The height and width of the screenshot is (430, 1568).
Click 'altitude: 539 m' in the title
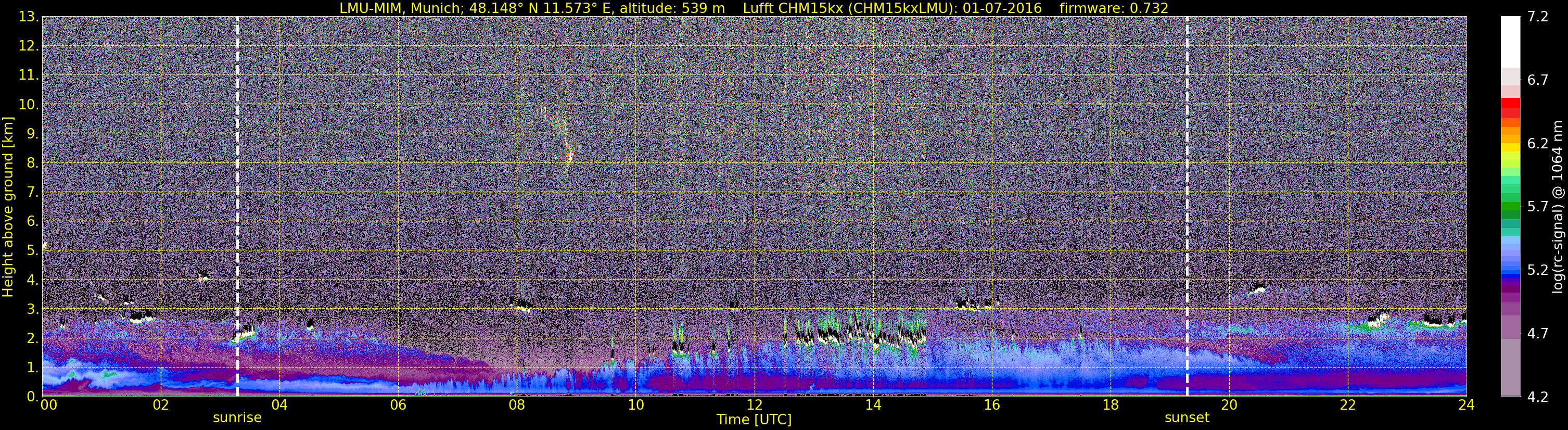tap(672, 8)
